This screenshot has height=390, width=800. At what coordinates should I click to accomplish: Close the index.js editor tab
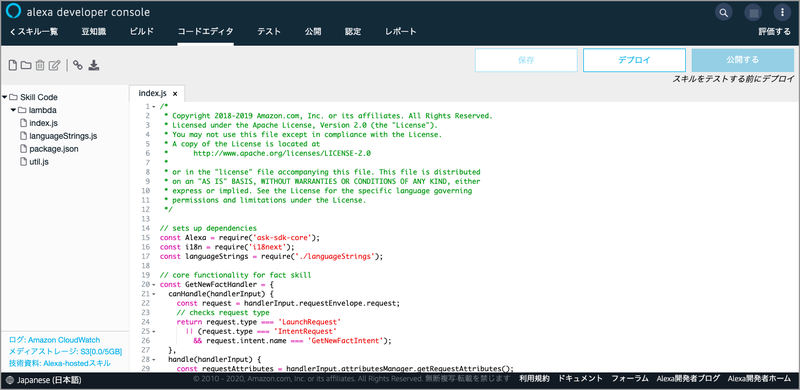tap(174, 94)
